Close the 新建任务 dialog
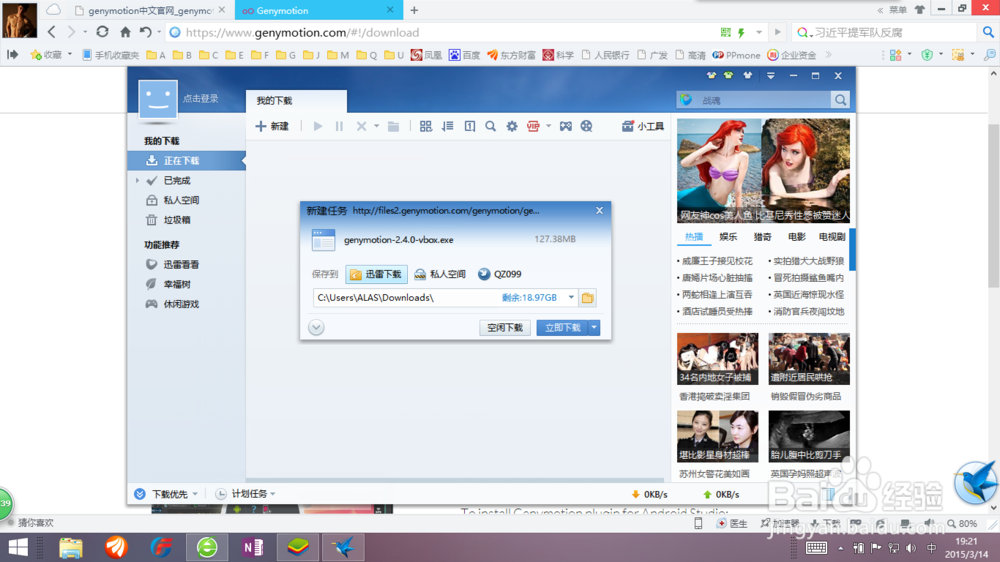This screenshot has height=562, width=1000. pos(599,211)
